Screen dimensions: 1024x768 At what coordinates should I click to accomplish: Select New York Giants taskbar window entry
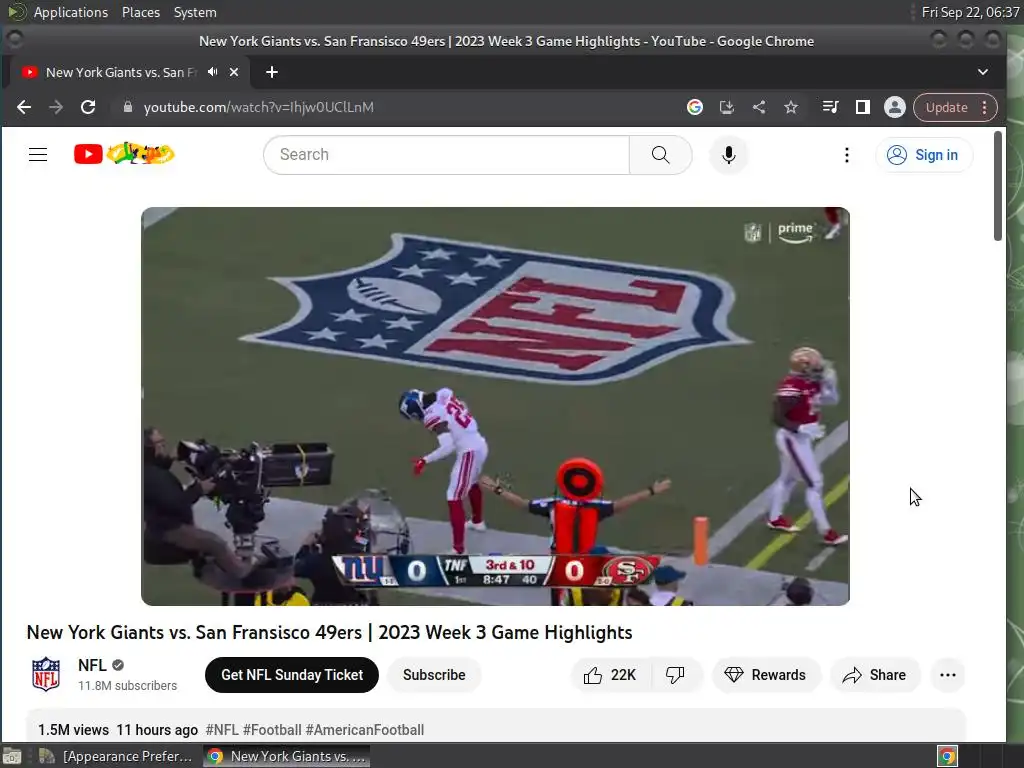click(x=286, y=756)
